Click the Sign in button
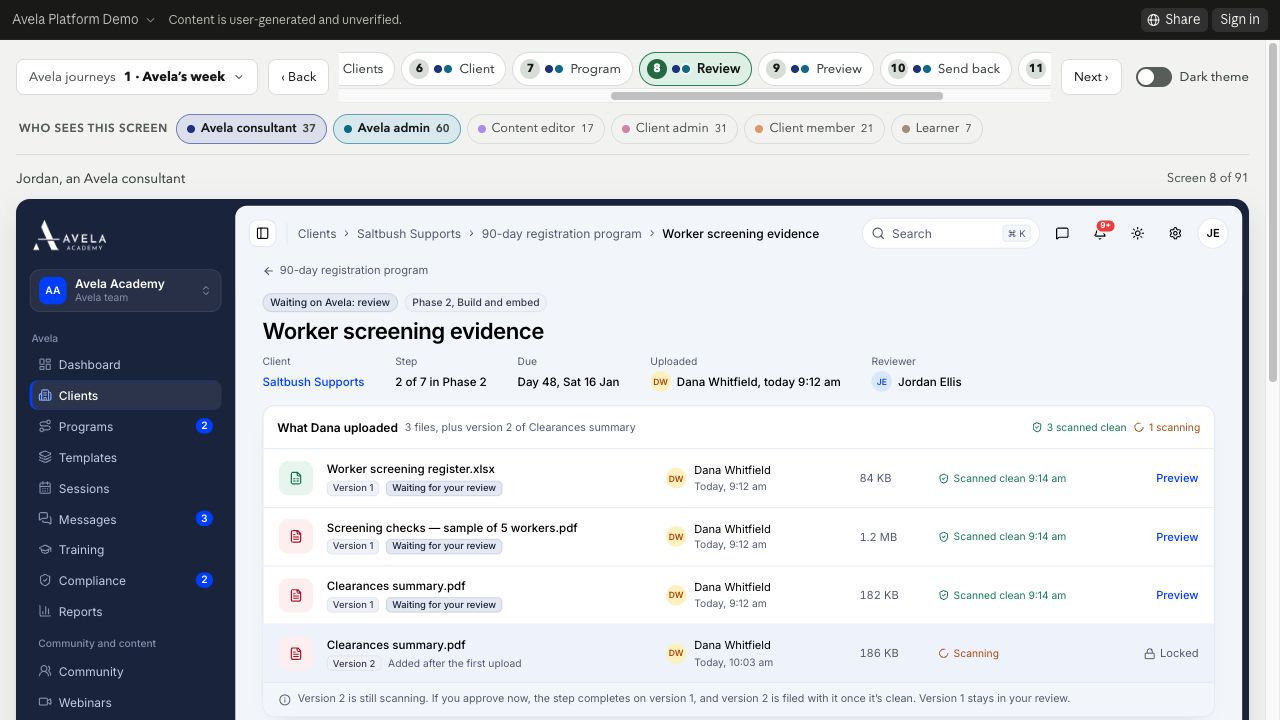The image size is (1280, 720). (x=1240, y=19)
